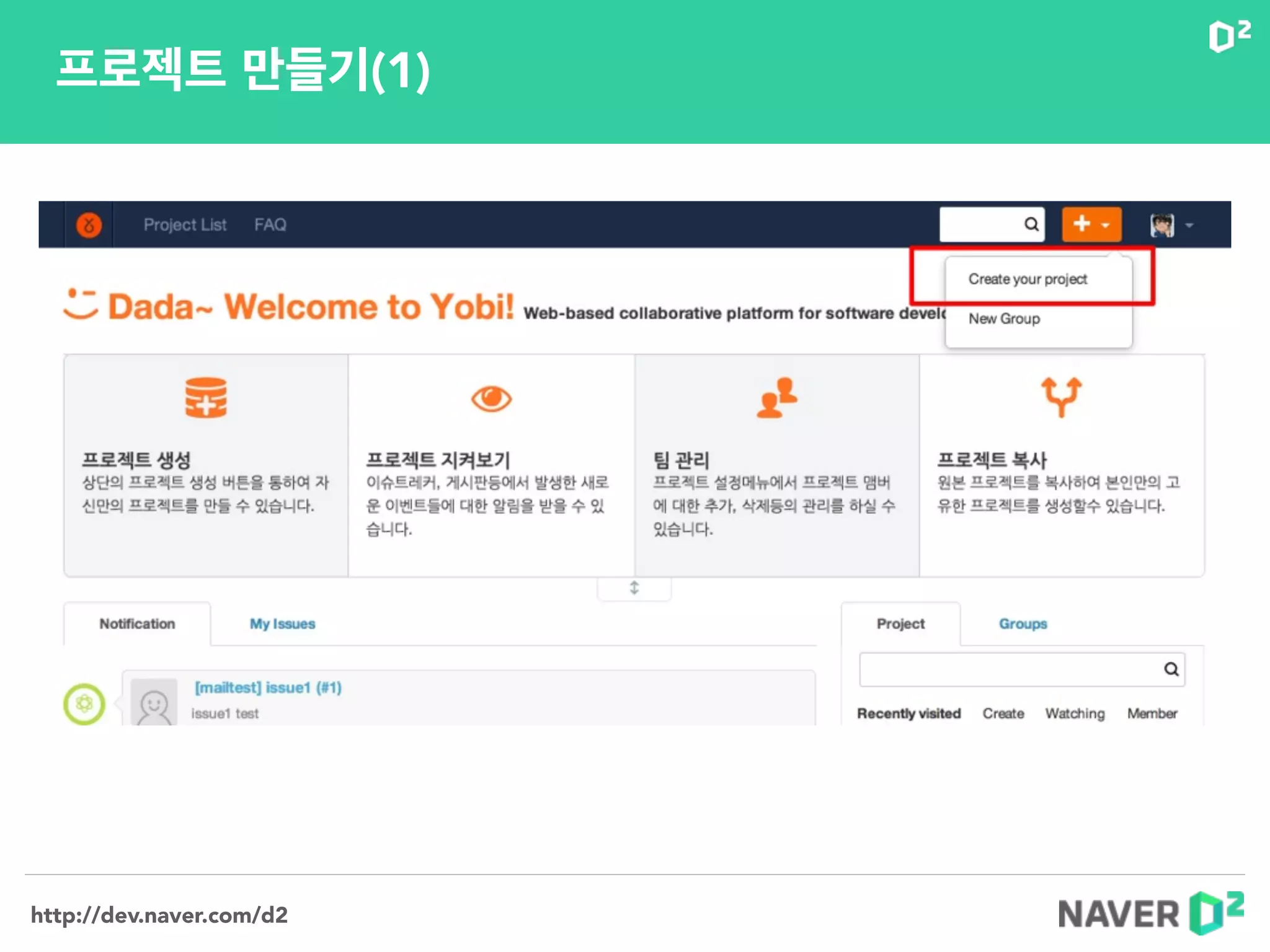Click the 프로젝트 지켜보기 heading

[x=438, y=459]
